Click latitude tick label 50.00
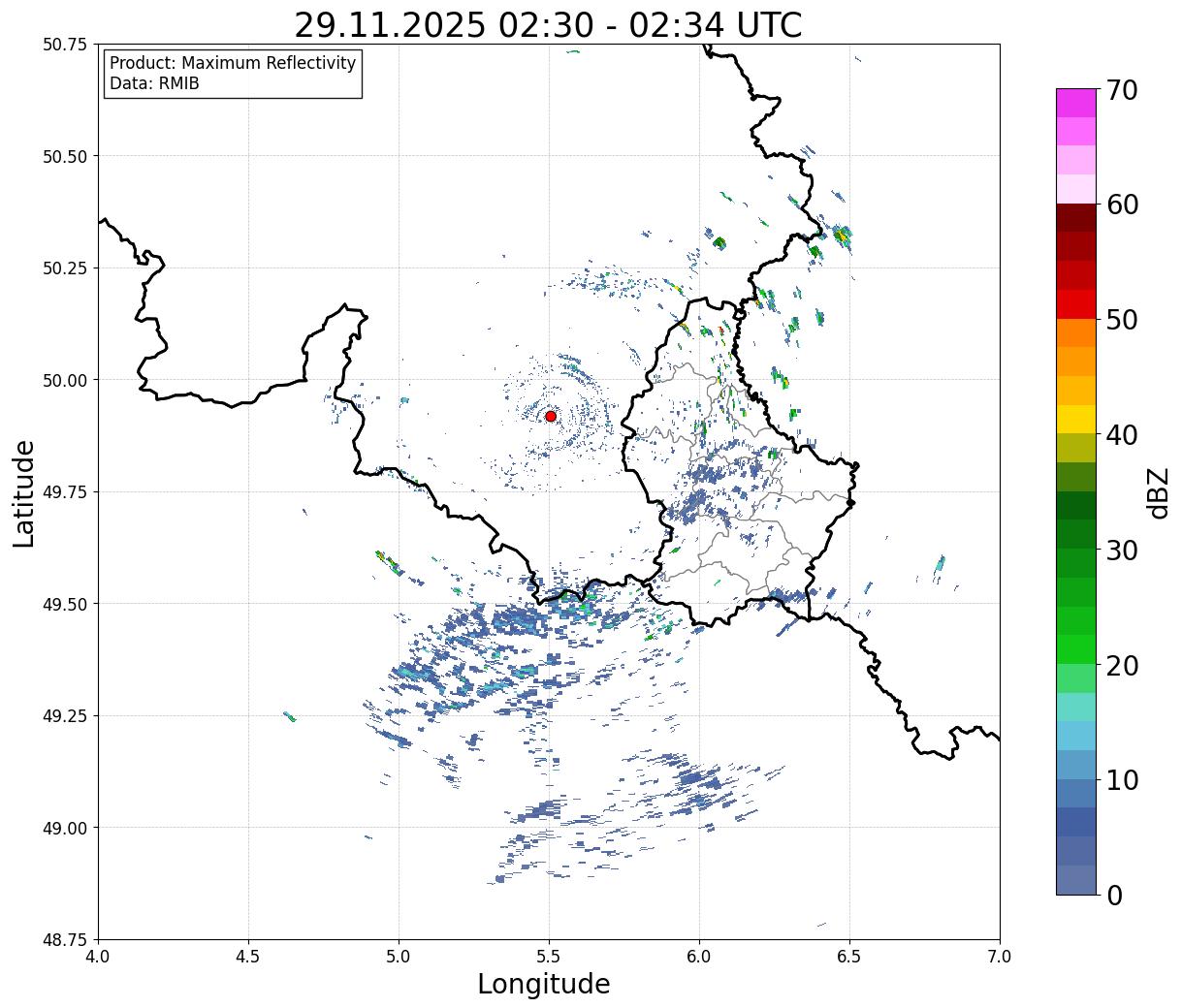Viewport: 1182px width, 1008px height. [65, 380]
